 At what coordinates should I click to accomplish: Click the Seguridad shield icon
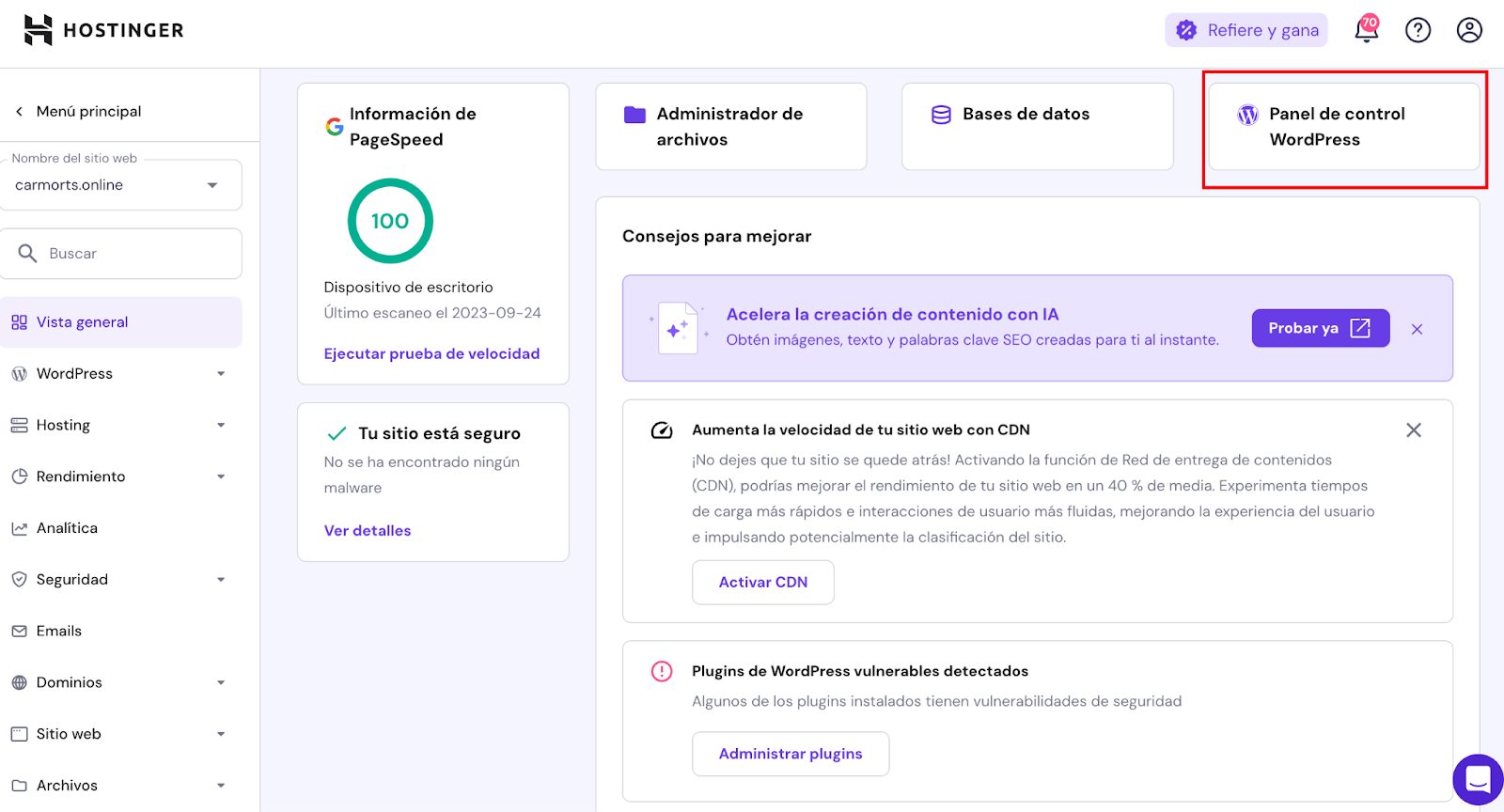(19, 580)
